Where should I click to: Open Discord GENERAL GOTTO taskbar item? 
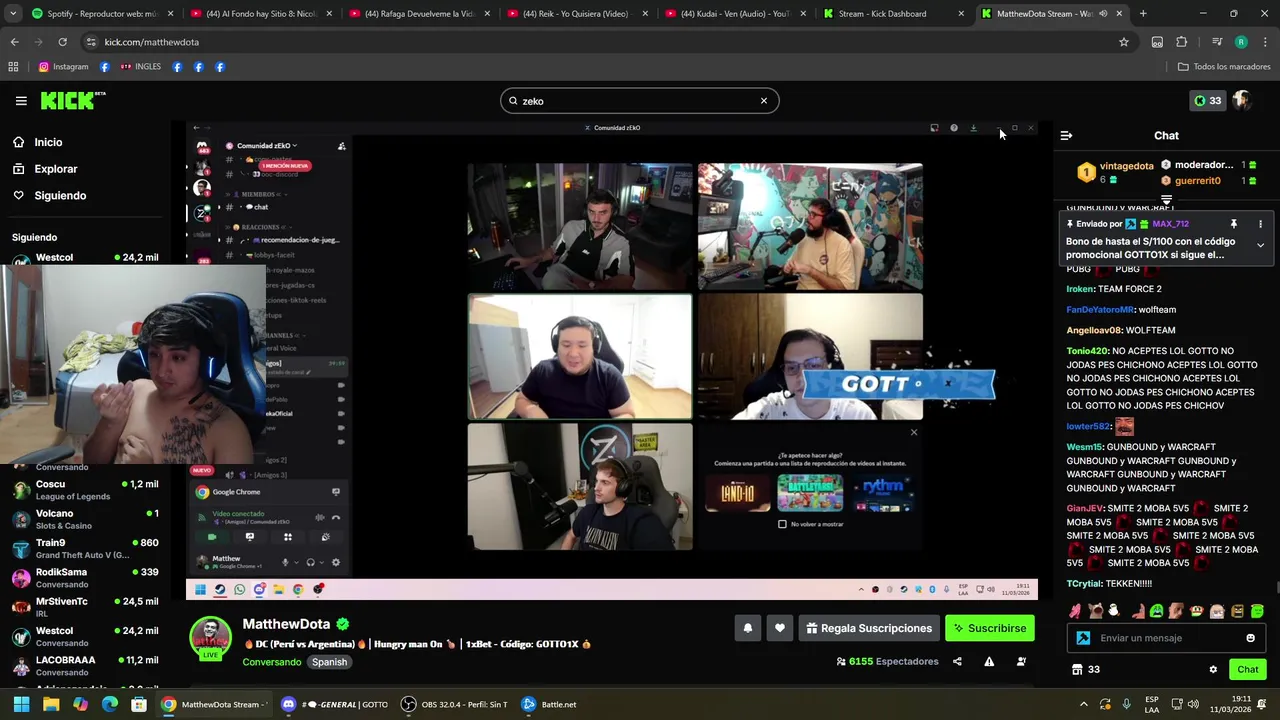(x=336, y=704)
